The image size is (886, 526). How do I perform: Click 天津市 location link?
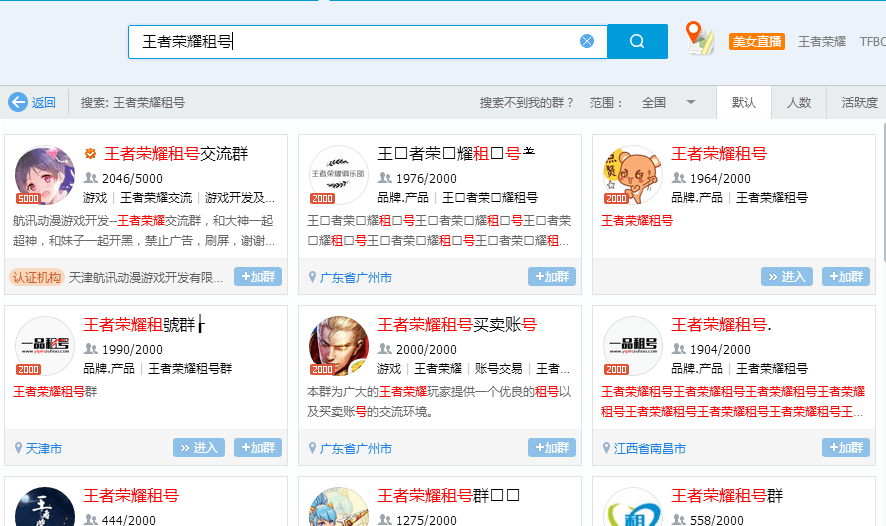click(x=44, y=449)
